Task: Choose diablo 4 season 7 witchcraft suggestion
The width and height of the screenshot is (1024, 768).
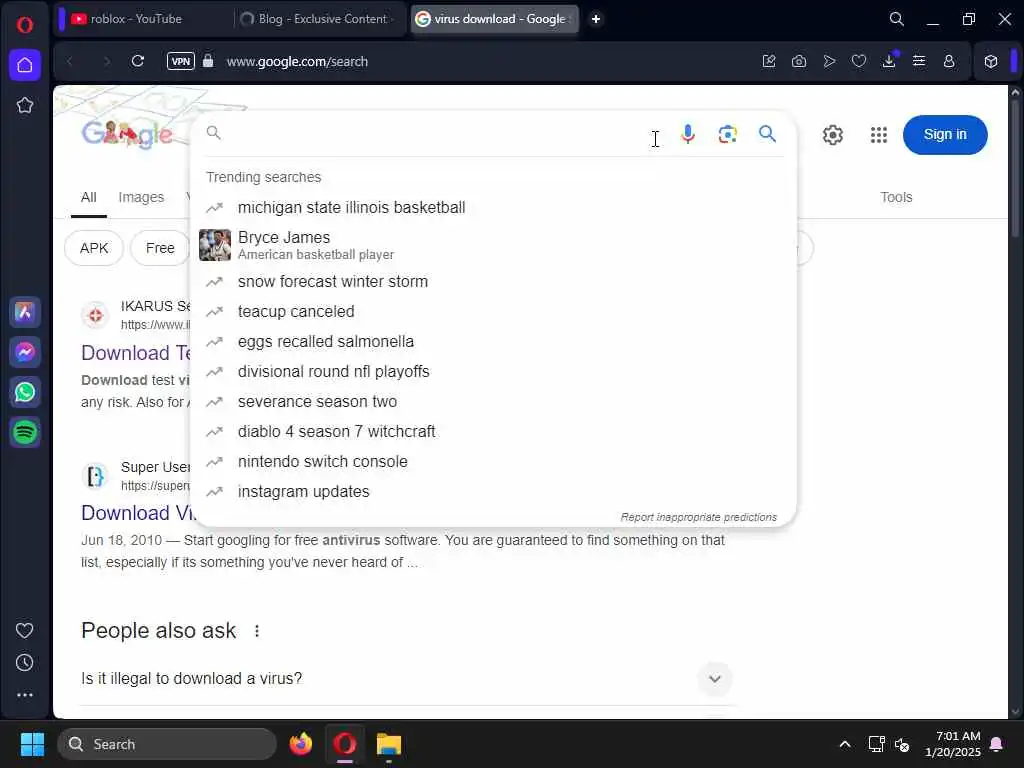Action: coord(494,432)
